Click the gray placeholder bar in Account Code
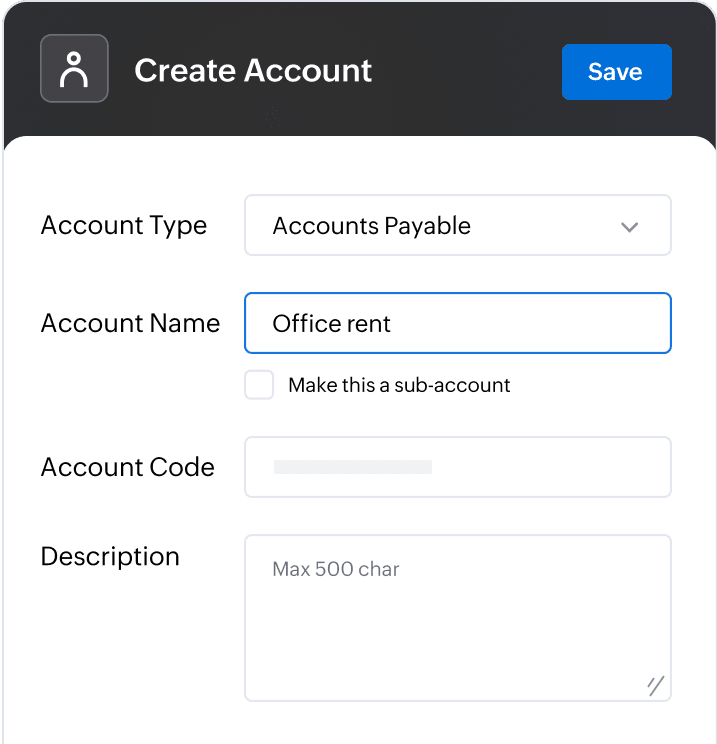 point(352,467)
